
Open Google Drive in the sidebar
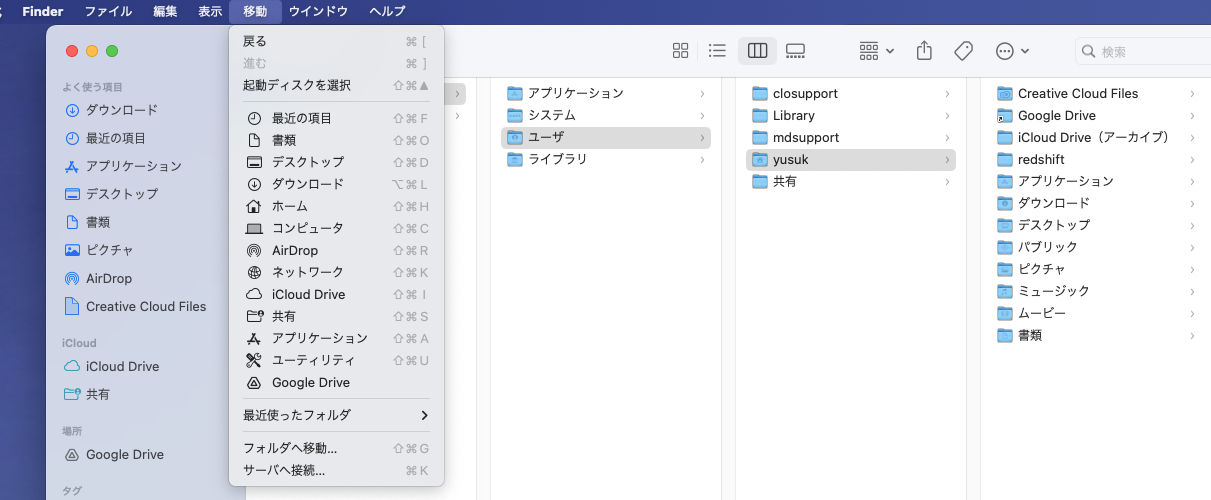coord(125,454)
